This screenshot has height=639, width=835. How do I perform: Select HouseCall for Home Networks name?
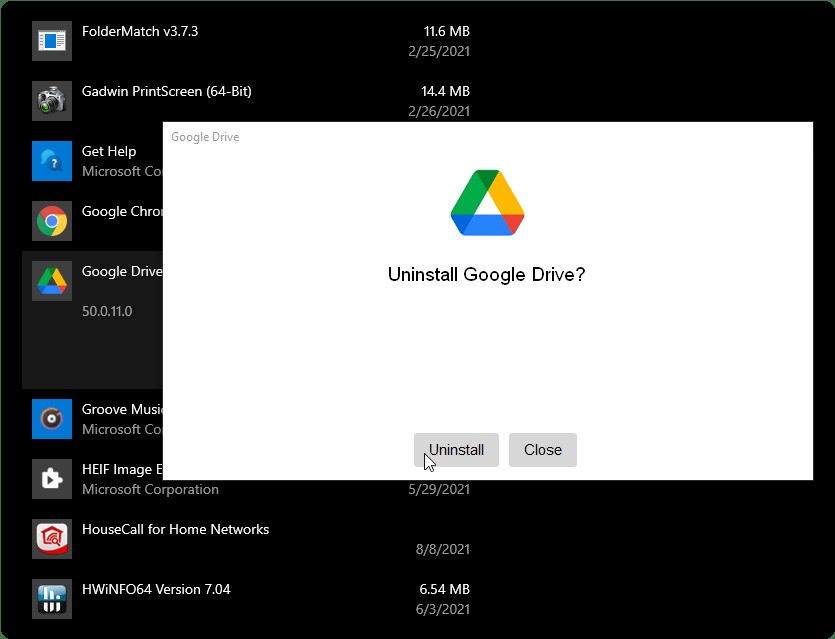pos(175,529)
